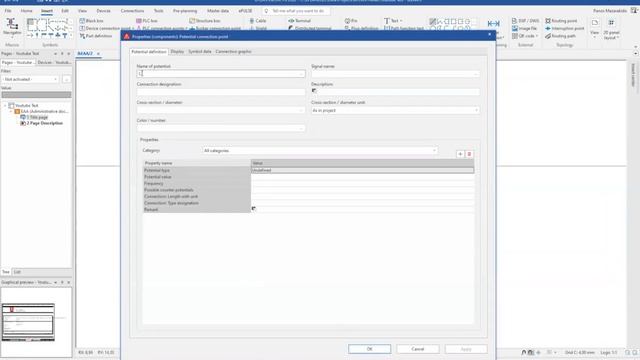Insert a Routing point
This screenshot has width=640, height=360.
coord(561,20)
